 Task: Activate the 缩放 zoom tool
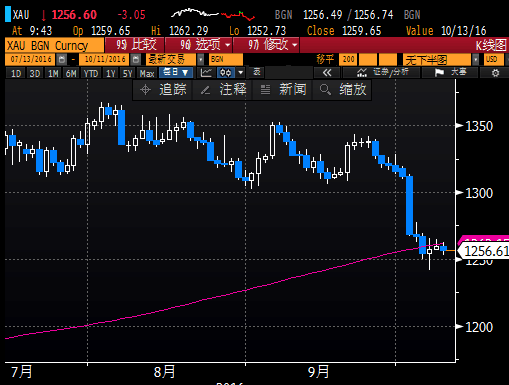tap(342, 90)
